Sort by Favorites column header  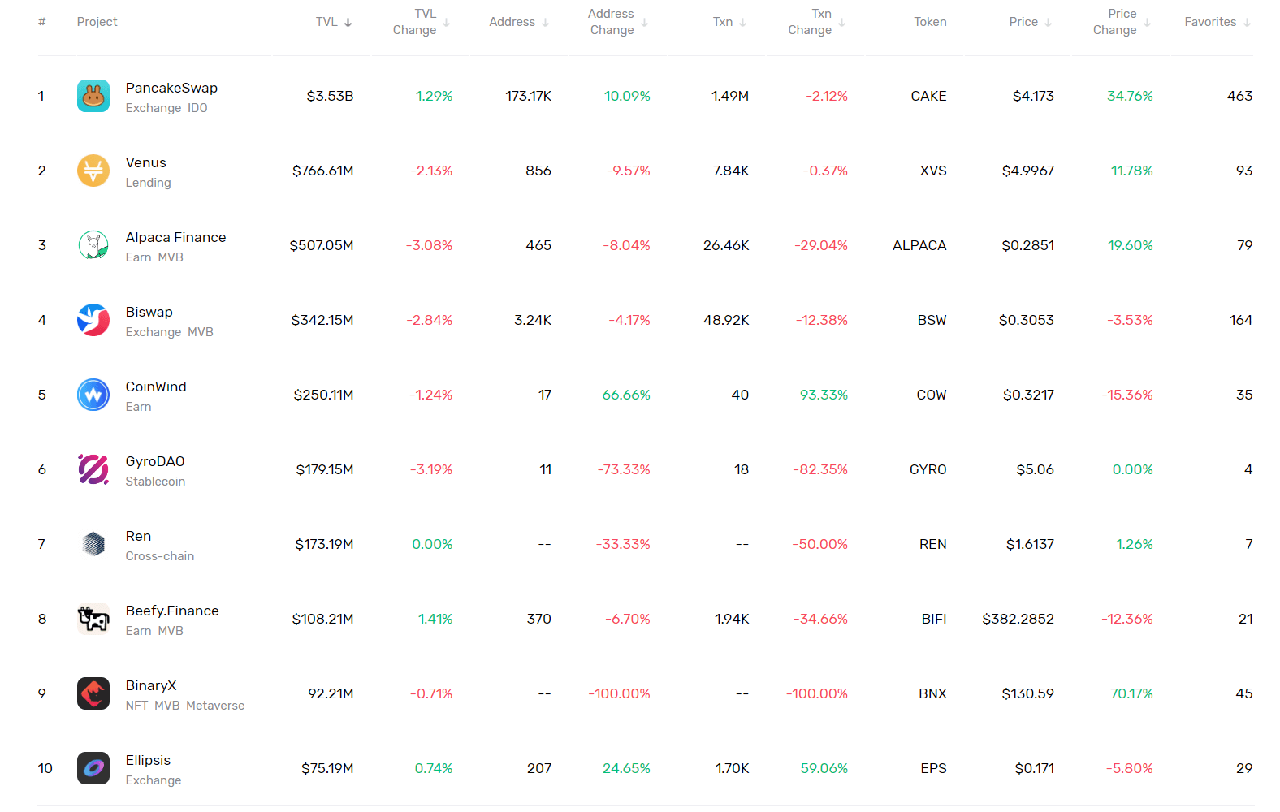click(1218, 22)
